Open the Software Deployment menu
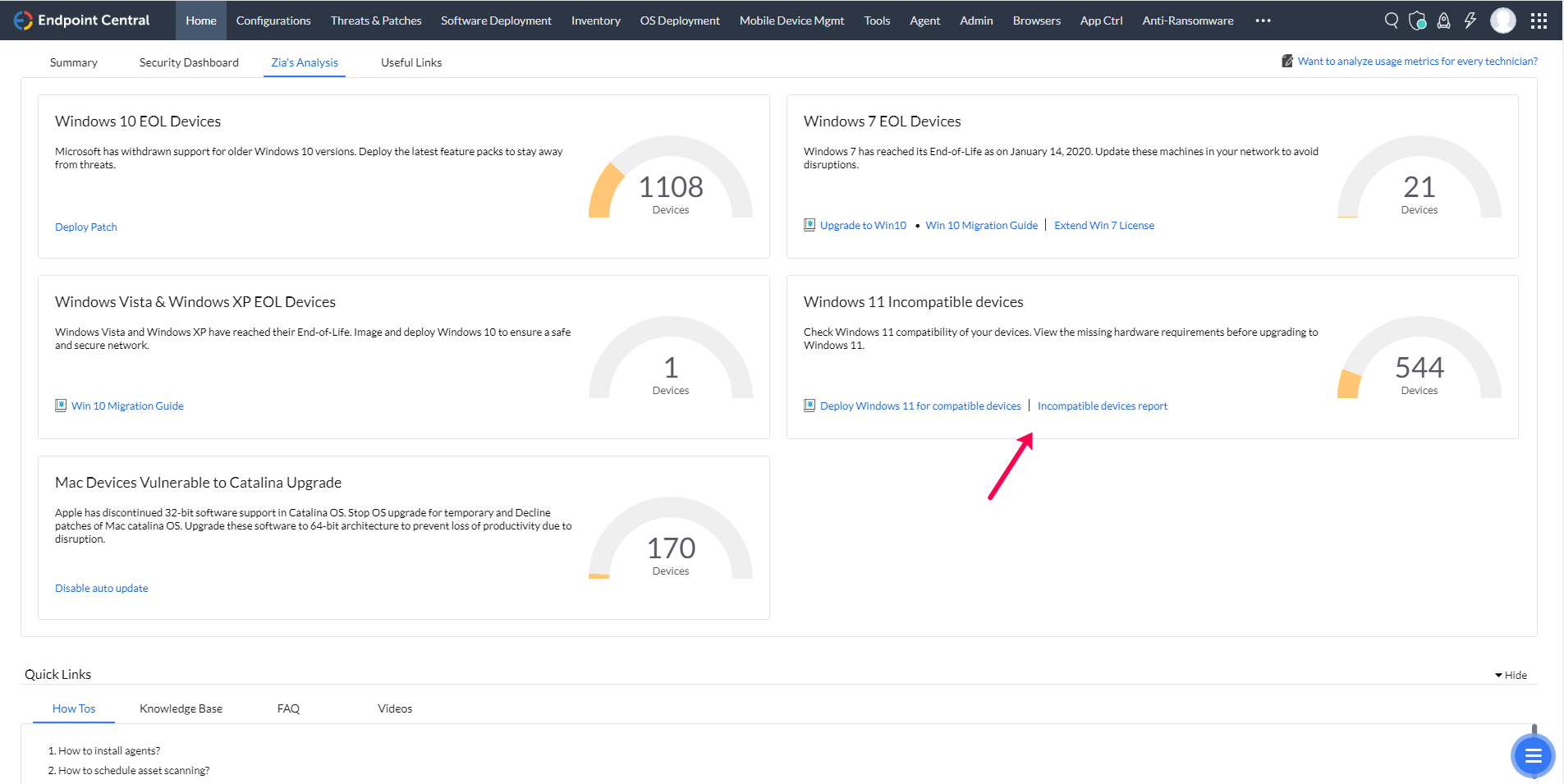The image size is (1564, 784). tap(496, 21)
